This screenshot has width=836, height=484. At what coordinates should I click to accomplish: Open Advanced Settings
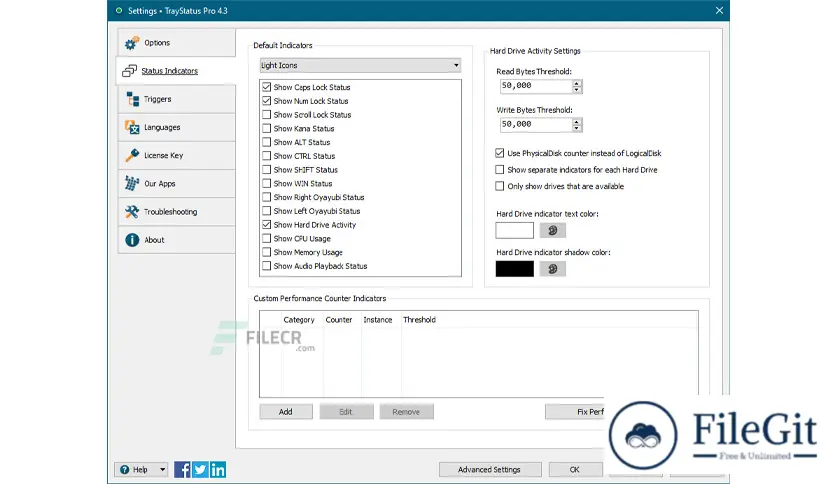click(x=489, y=470)
